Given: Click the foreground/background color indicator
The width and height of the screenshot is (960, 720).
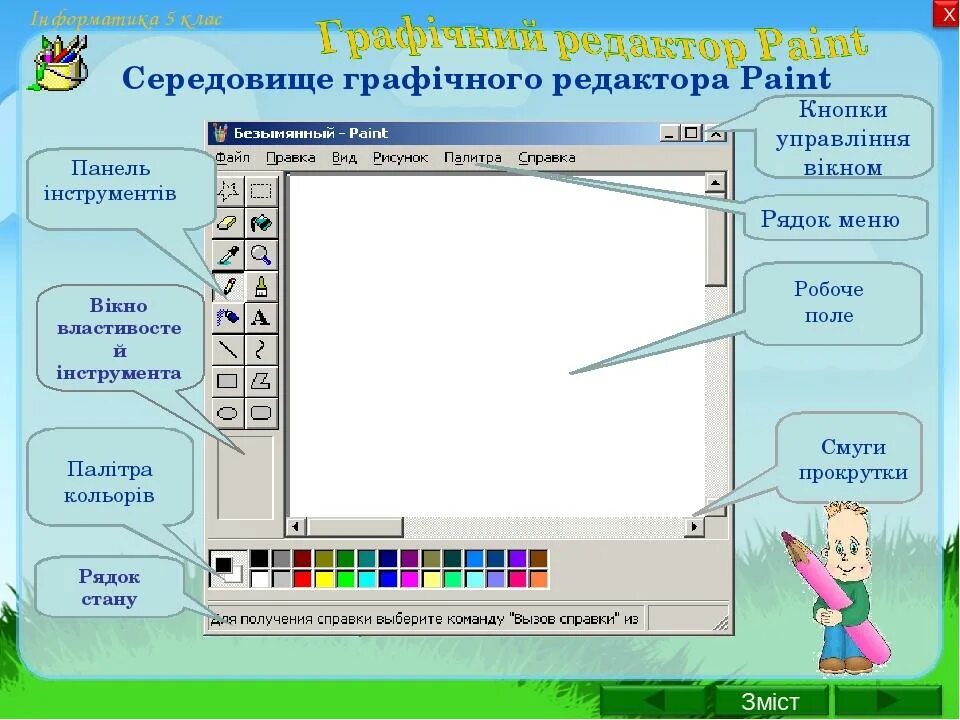Looking at the screenshot, I should [x=228, y=569].
